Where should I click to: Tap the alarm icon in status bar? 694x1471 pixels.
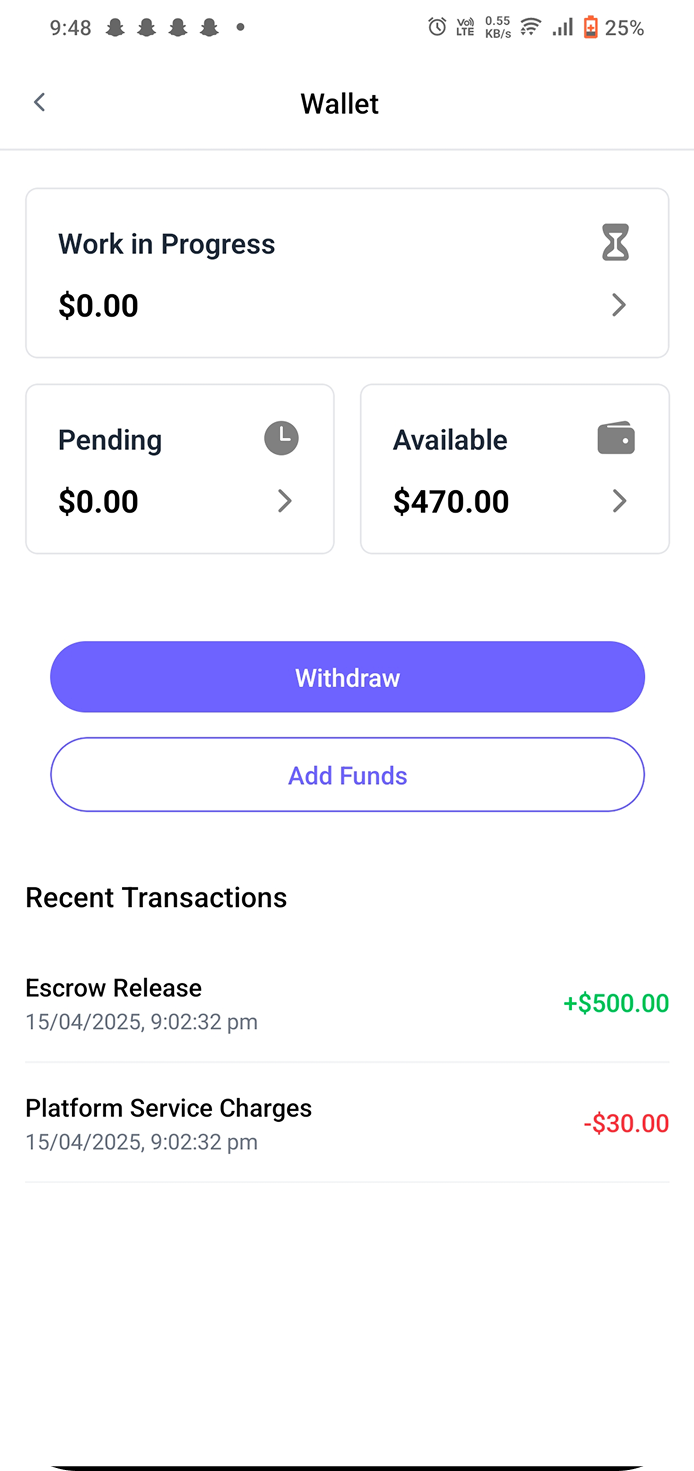(x=437, y=27)
